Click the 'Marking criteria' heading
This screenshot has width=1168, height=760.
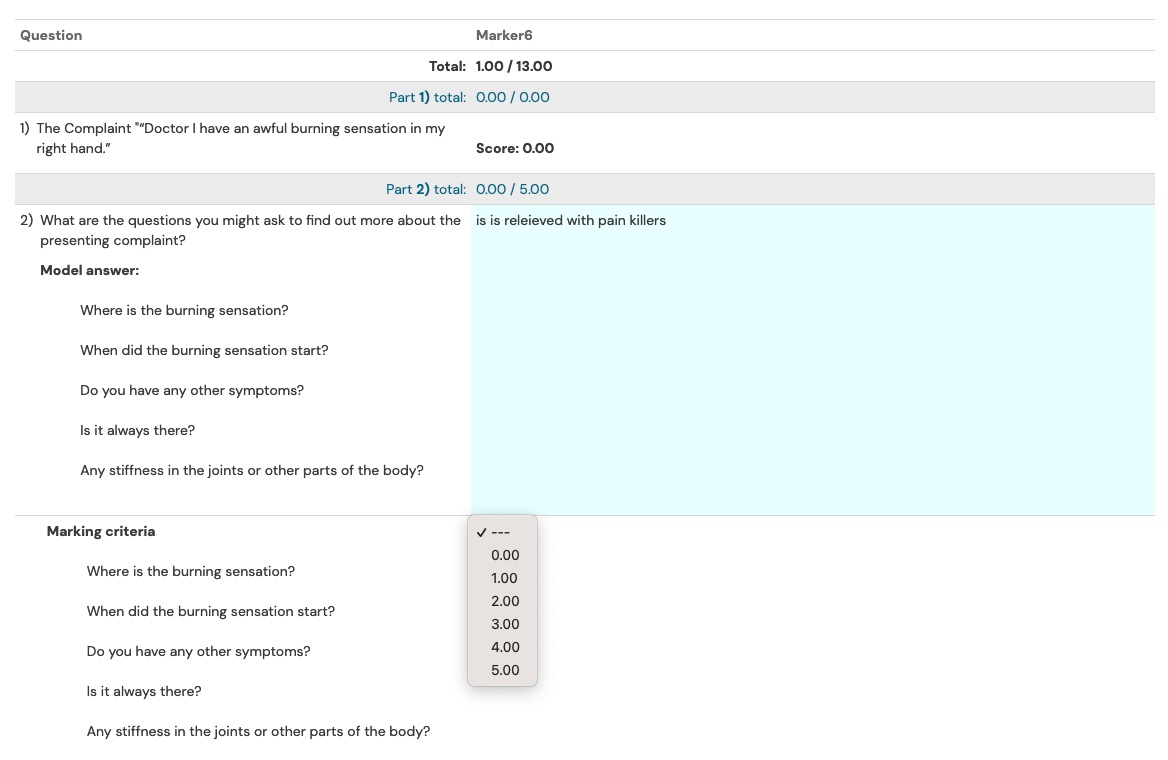point(101,531)
